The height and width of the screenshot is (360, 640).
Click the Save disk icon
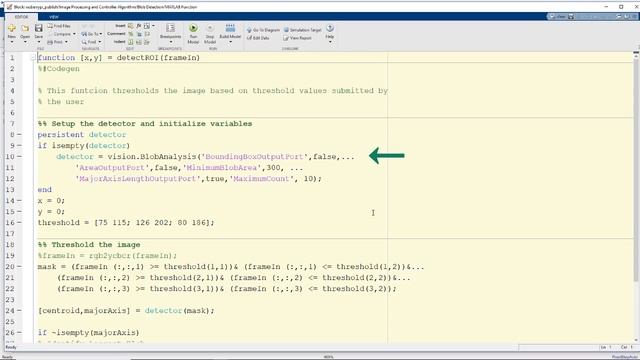(x=39, y=28)
